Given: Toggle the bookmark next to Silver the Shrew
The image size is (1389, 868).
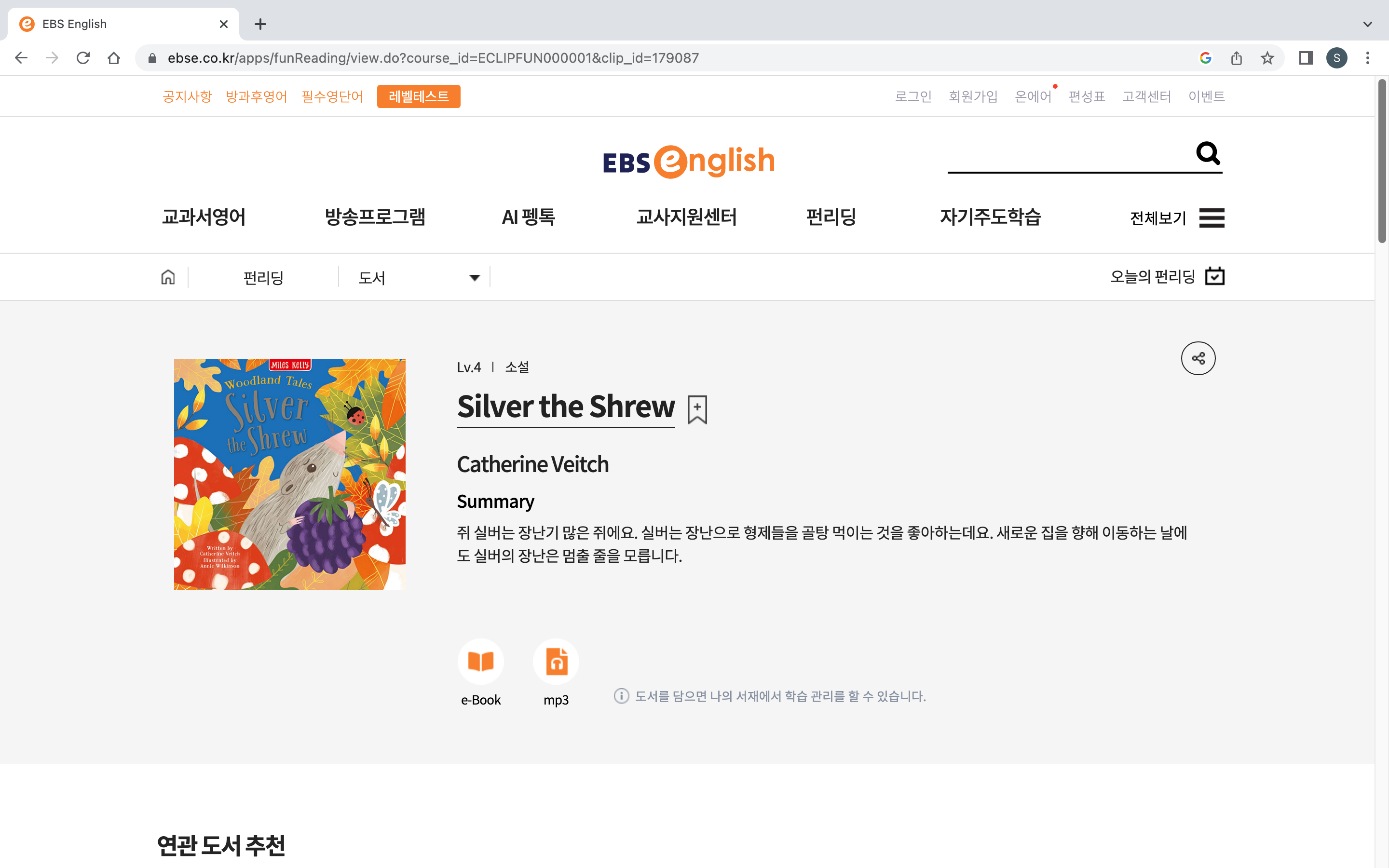Looking at the screenshot, I should point(697,409).
